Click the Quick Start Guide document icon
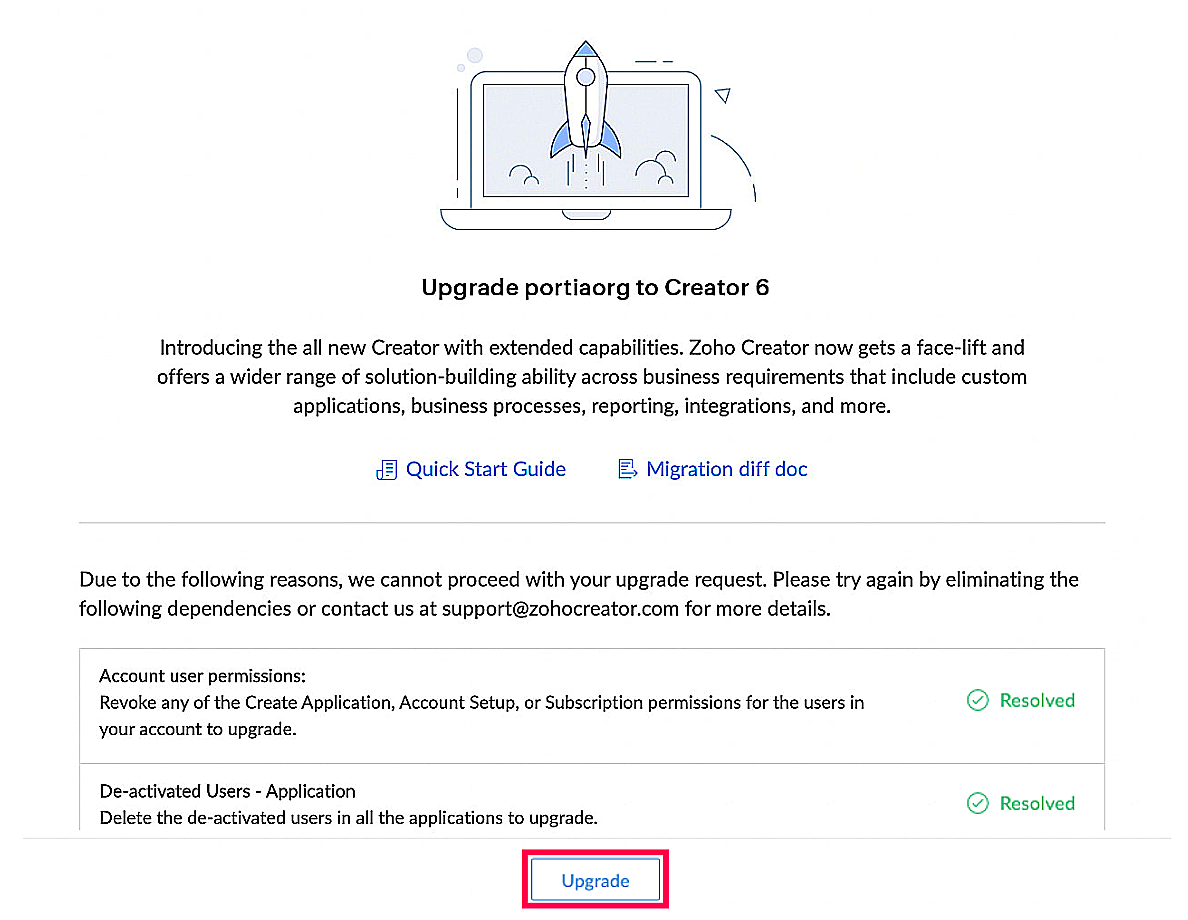The image size is (1188, 920). (386, 470)
